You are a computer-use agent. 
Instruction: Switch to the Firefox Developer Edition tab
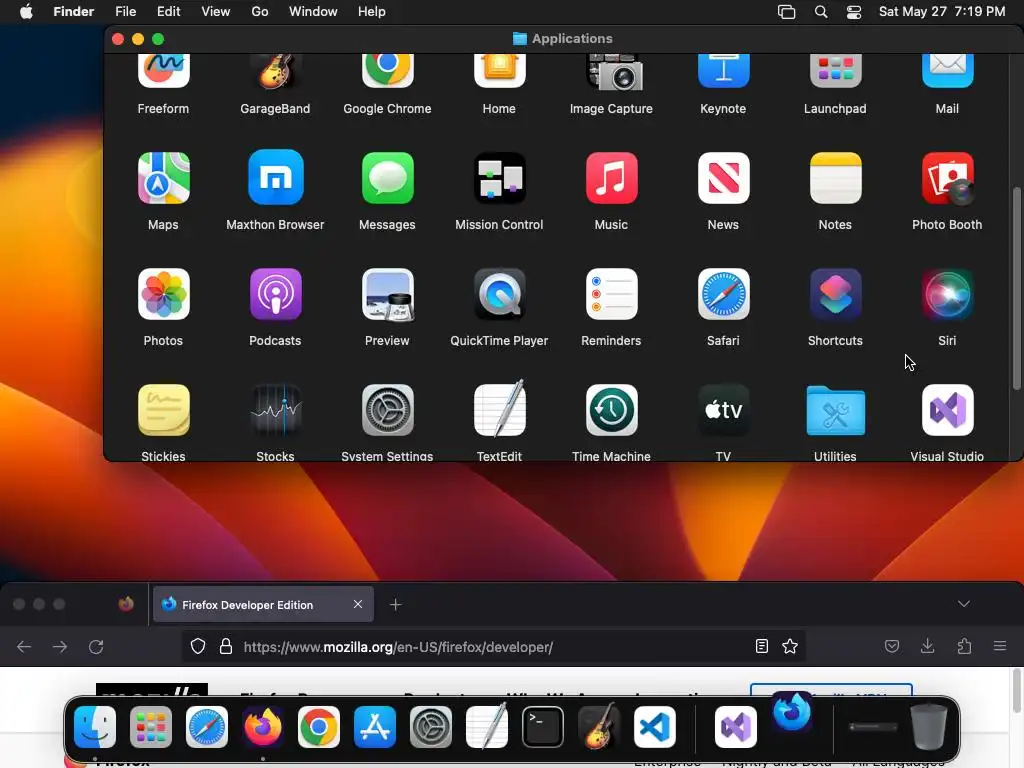(x=263, y=604)
